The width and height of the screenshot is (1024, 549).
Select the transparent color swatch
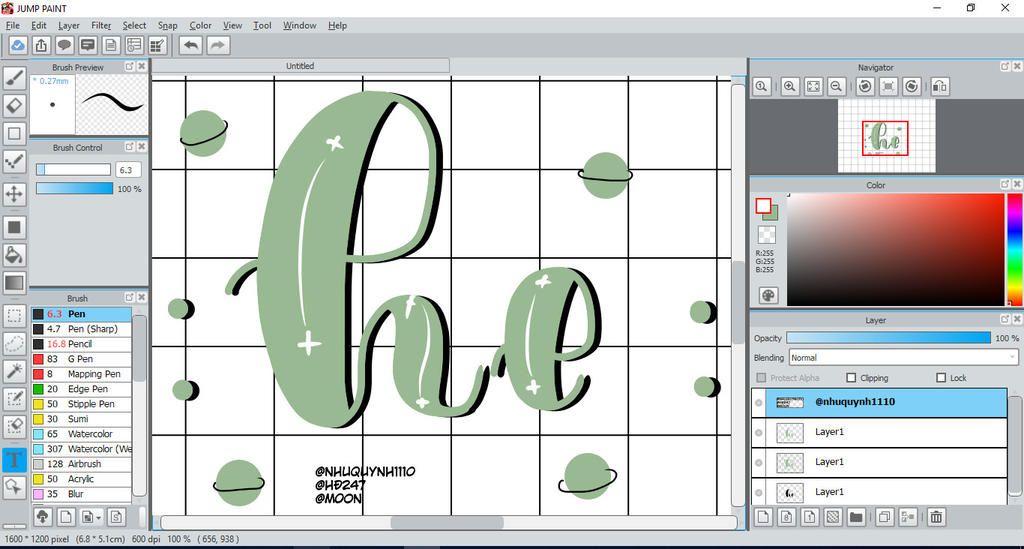click(x=767, y=234)
